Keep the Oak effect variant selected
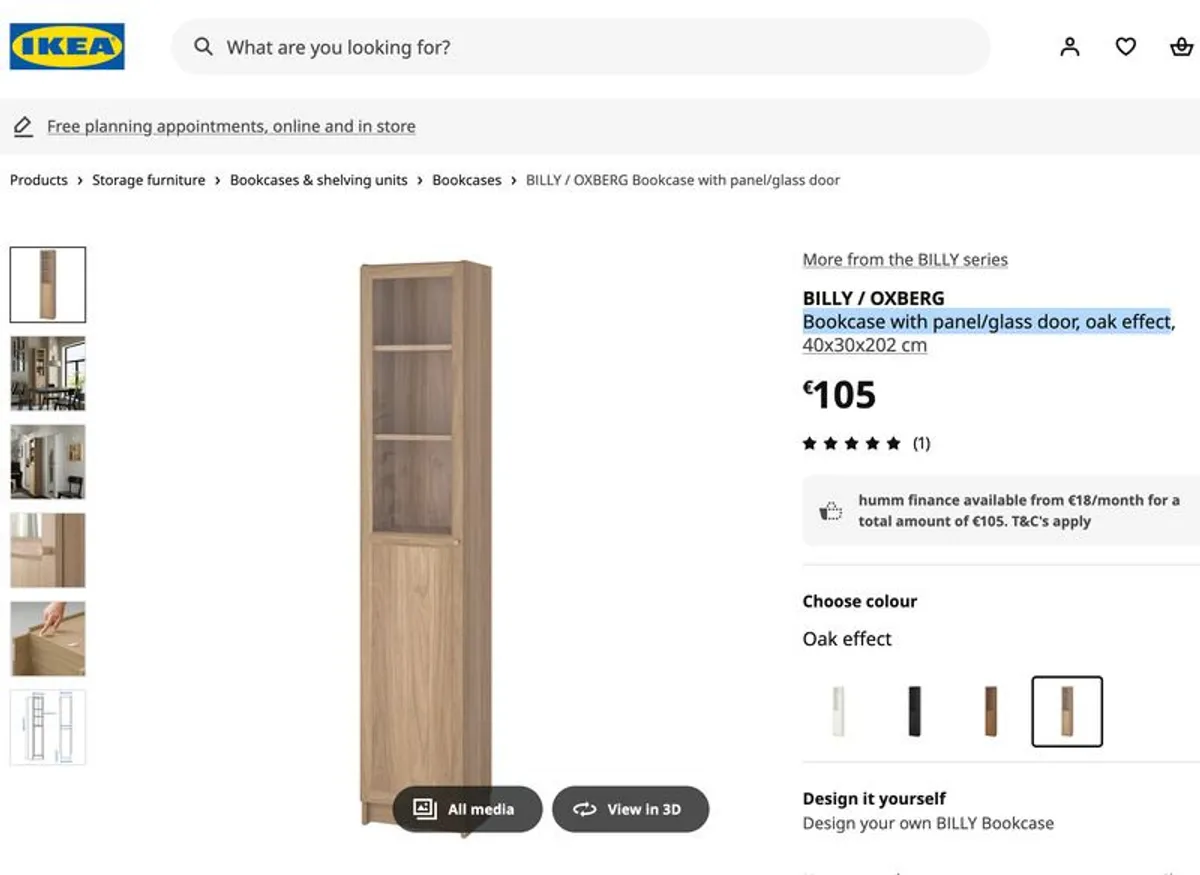The height and width of the screenshot is (875, 1200). (x=1066, y=711)
